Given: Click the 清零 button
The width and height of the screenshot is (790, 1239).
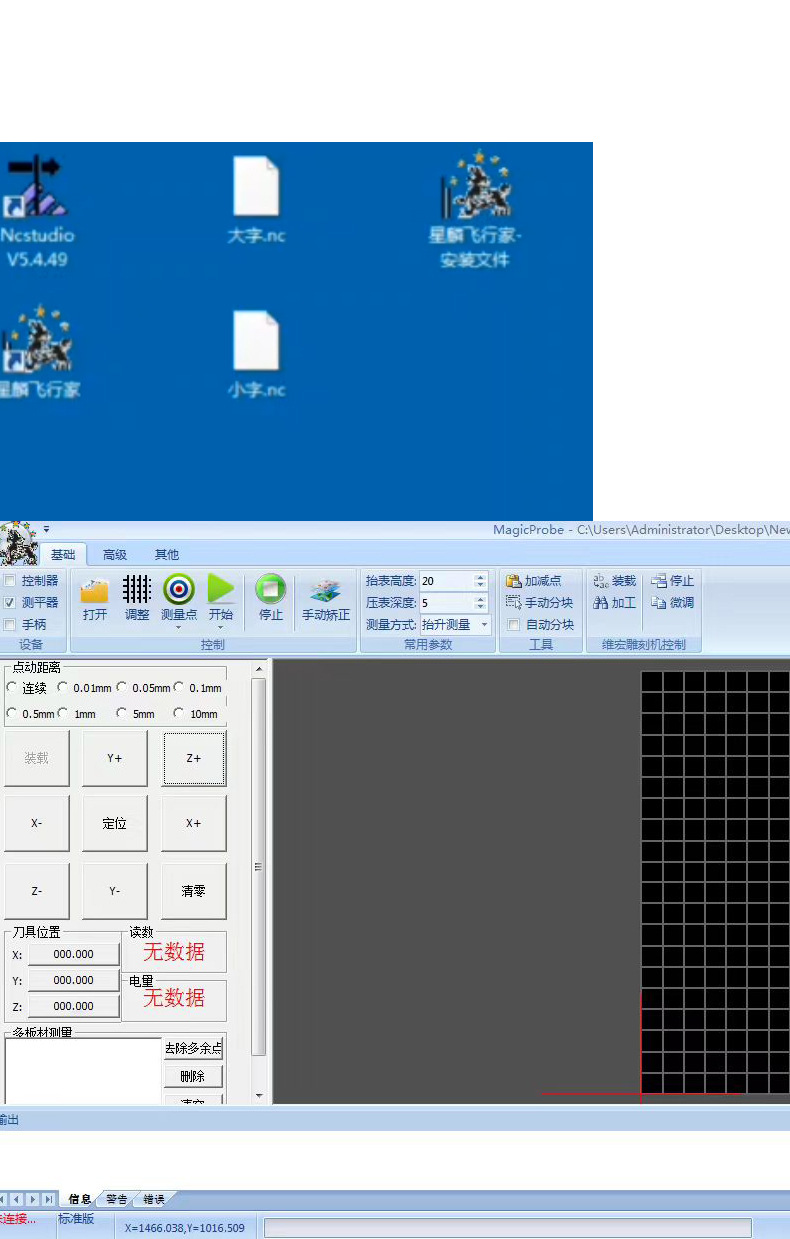Looking at the screenshot, I should coord(194,891).
